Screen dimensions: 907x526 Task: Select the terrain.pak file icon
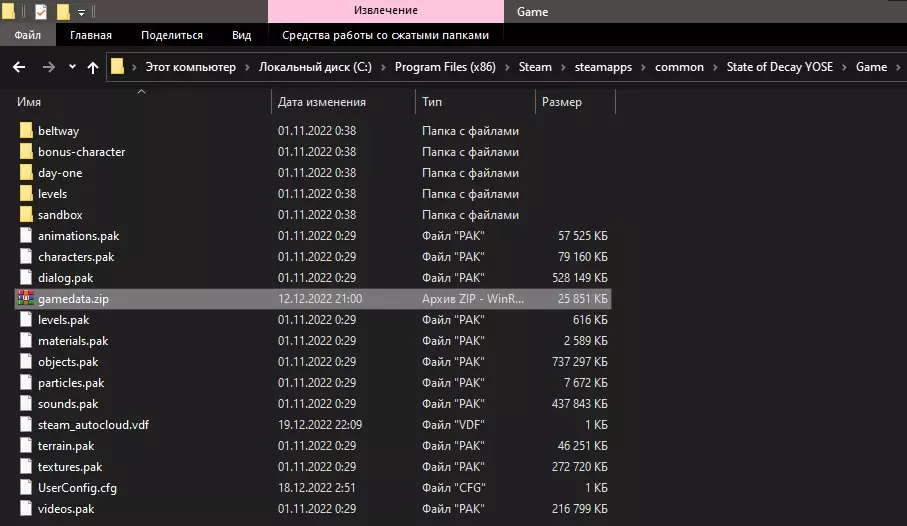(26, 446)
